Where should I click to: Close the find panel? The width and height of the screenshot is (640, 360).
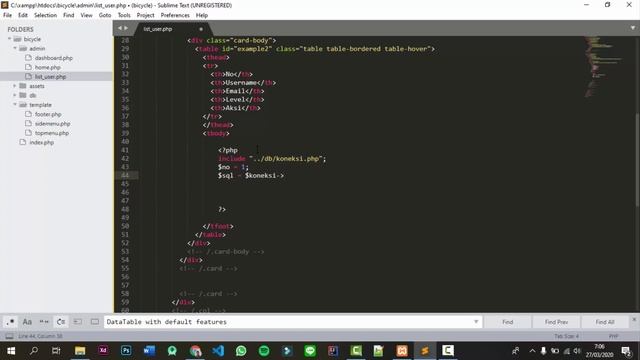tap(634, 319)
